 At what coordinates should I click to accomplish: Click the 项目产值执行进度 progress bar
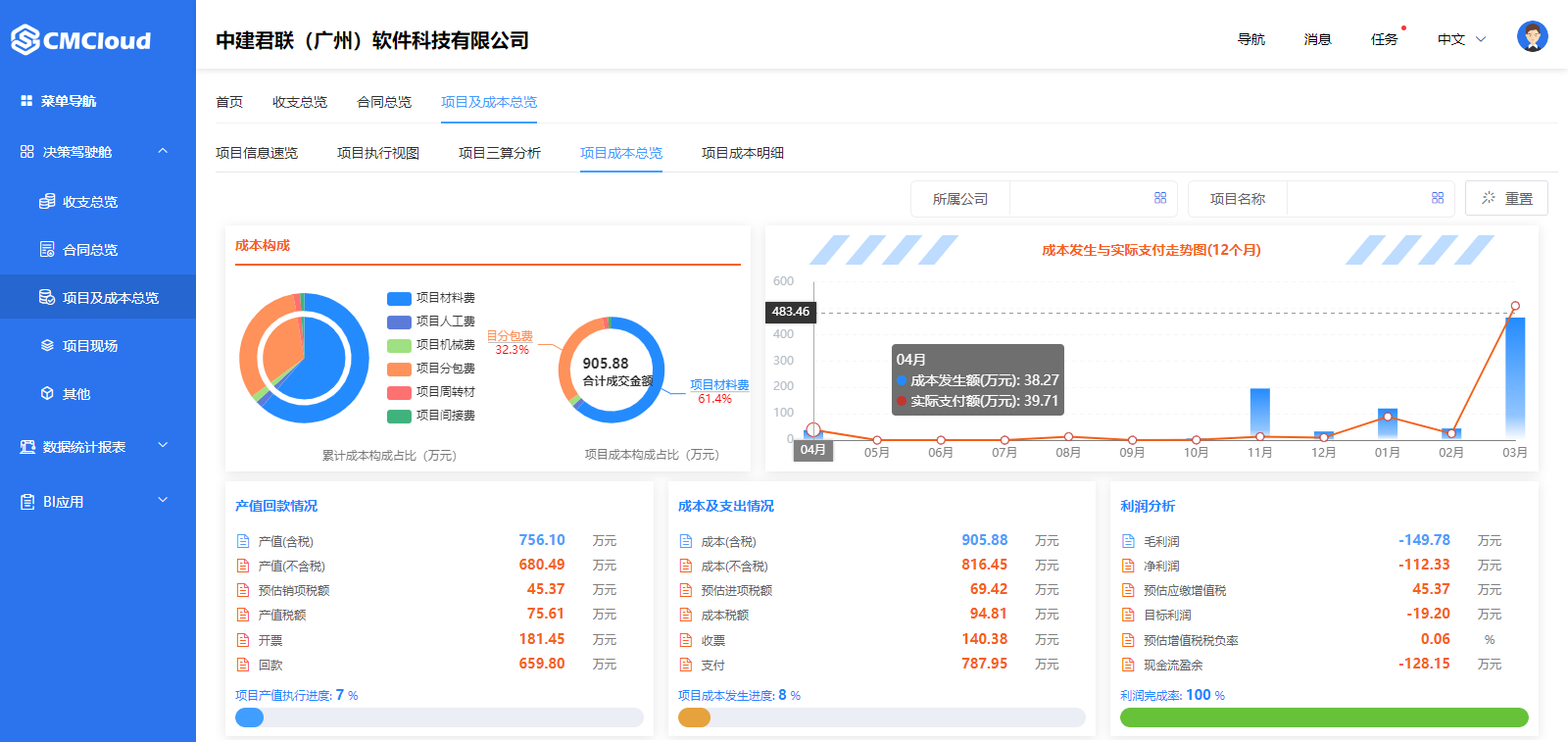[439, 717]
